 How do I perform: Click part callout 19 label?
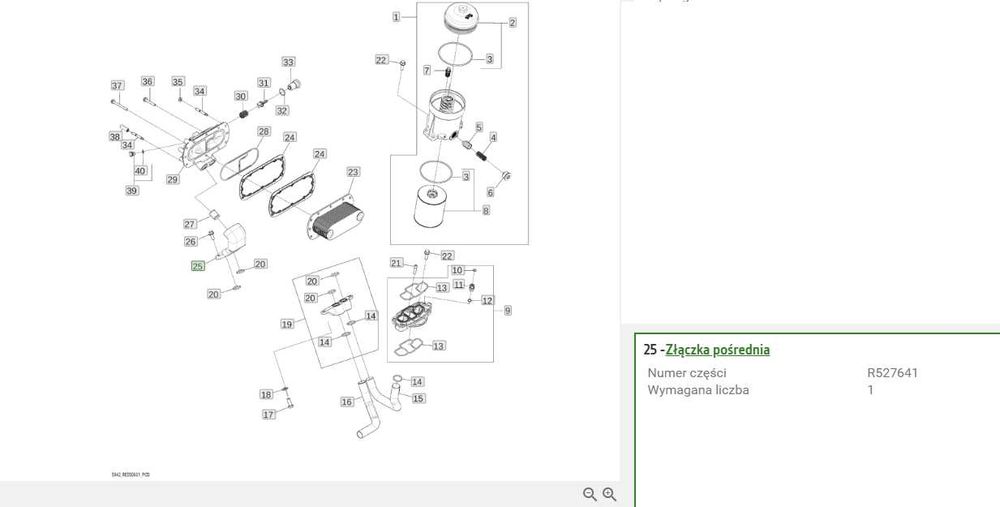click(287, 324)
